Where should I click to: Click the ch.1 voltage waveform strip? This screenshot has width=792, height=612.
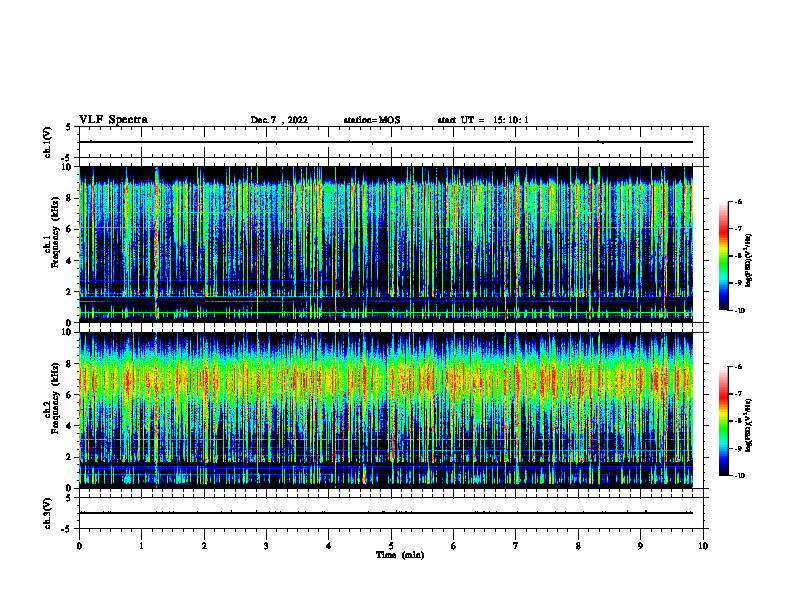point(391,142)
